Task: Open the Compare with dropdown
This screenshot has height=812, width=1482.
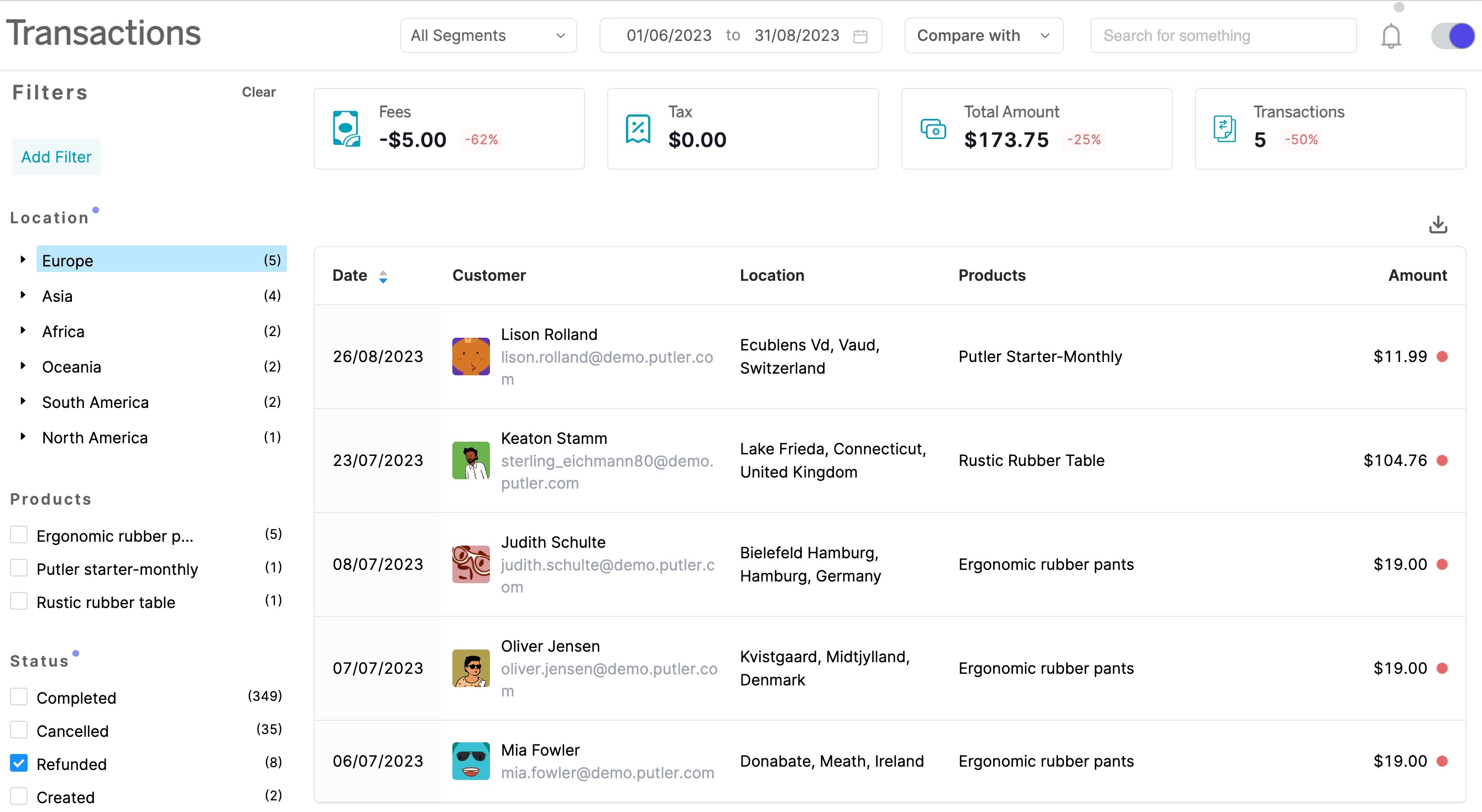Action: tap(984, 35)
